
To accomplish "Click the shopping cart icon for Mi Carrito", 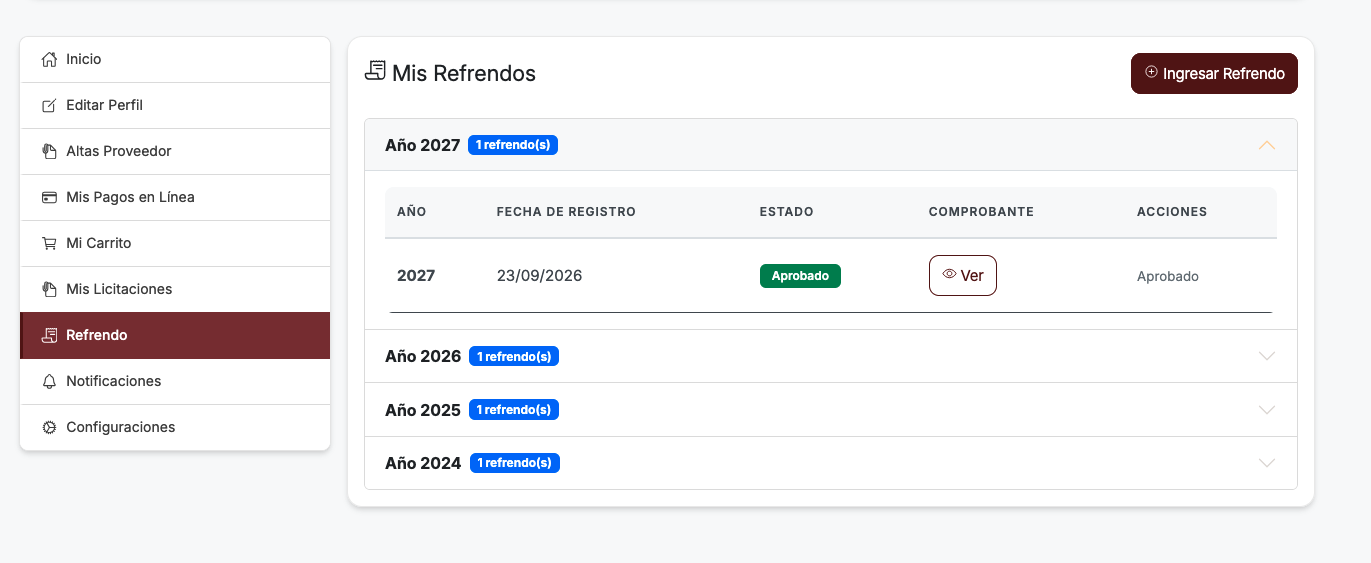I will point(49,244).
